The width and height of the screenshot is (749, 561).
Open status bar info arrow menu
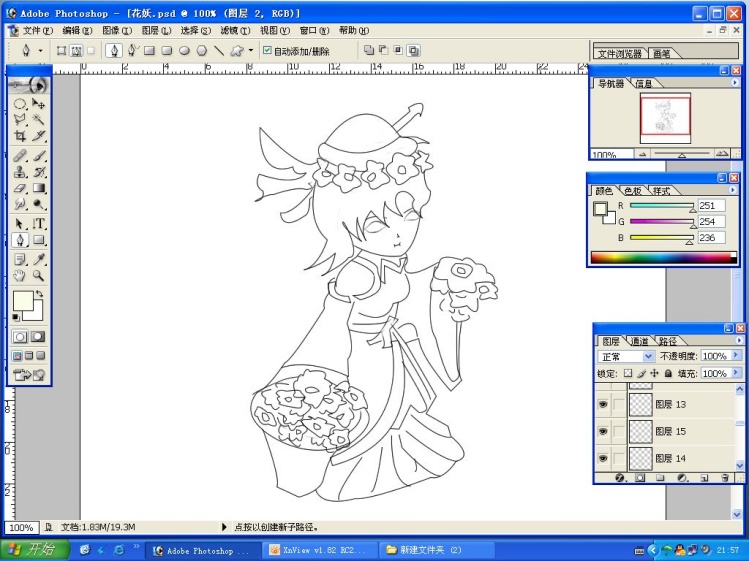pos(224,527)
